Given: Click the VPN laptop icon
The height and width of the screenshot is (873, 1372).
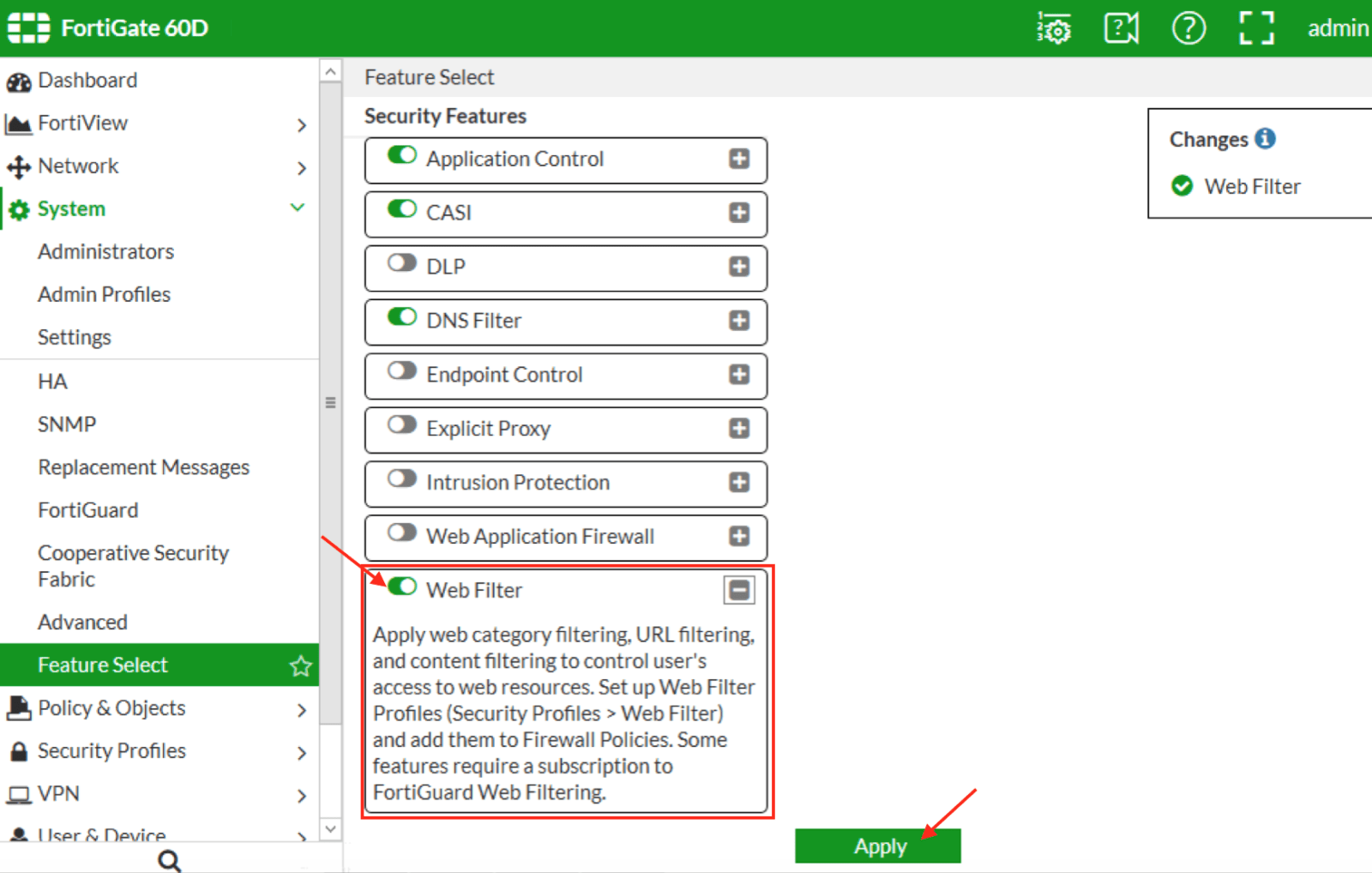Looking at the screenshot, I should point(19,795).
